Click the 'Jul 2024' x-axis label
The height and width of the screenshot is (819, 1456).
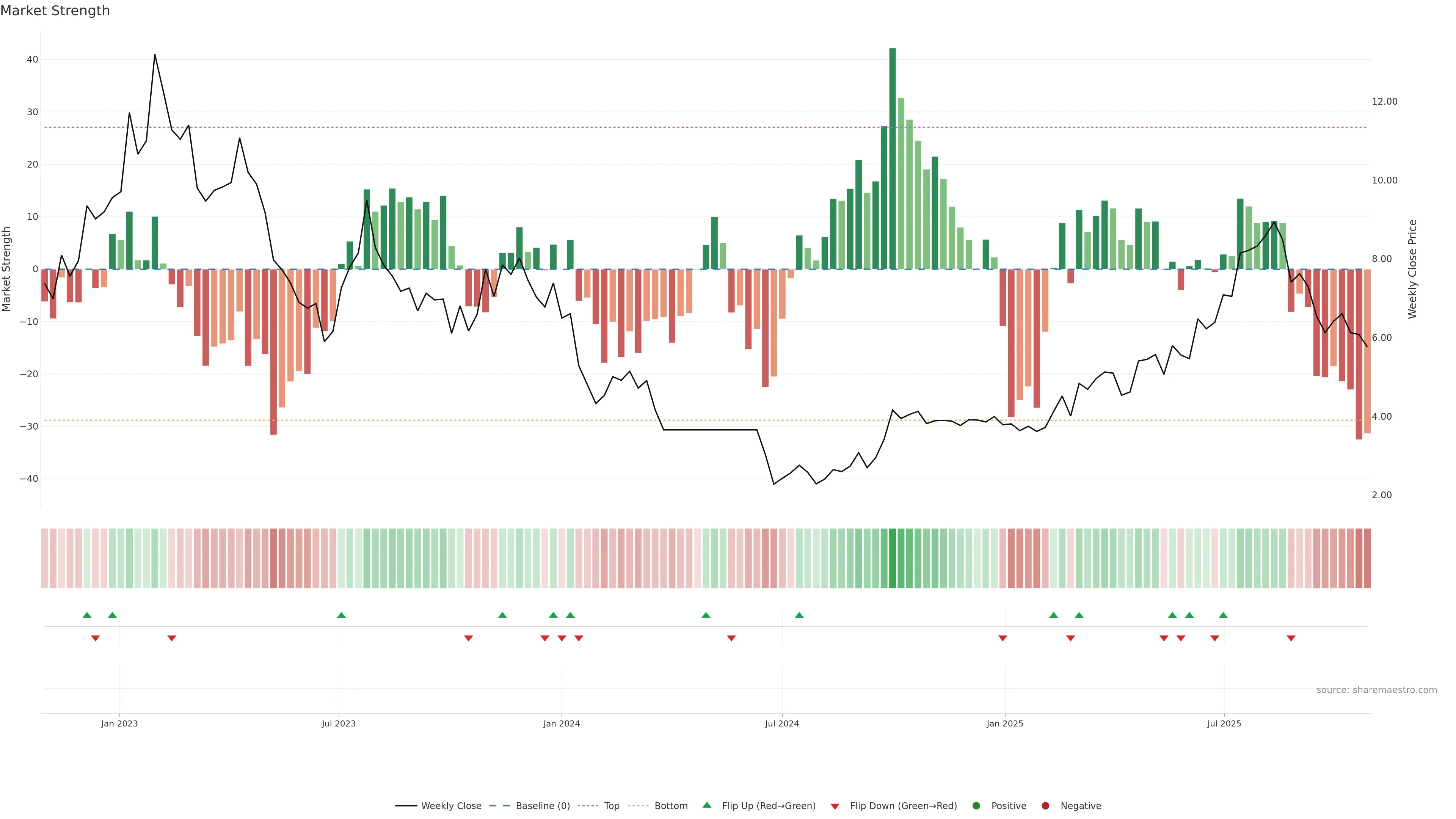click(x=782, y=723)
